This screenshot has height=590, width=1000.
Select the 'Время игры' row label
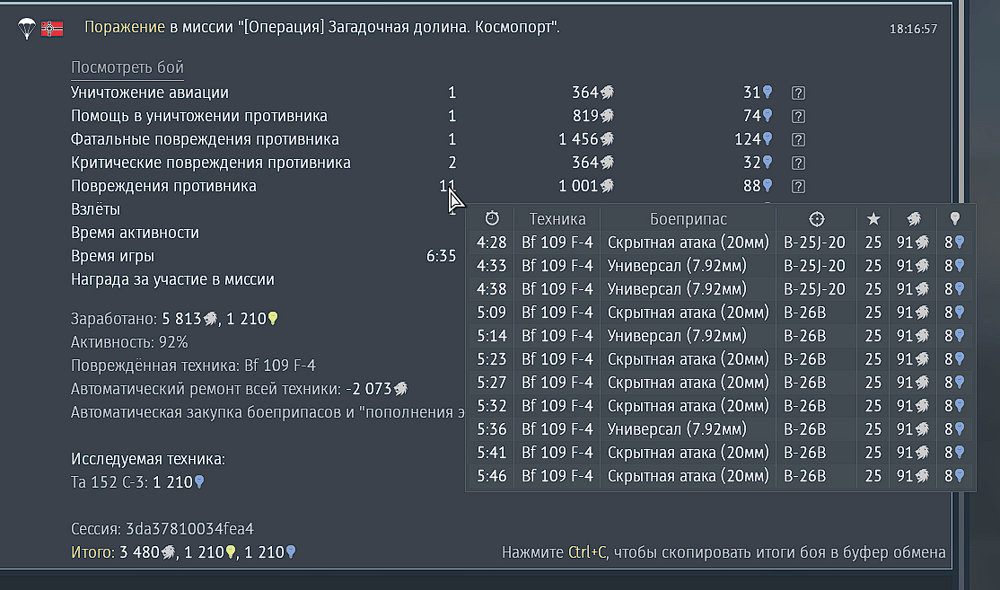112,256
